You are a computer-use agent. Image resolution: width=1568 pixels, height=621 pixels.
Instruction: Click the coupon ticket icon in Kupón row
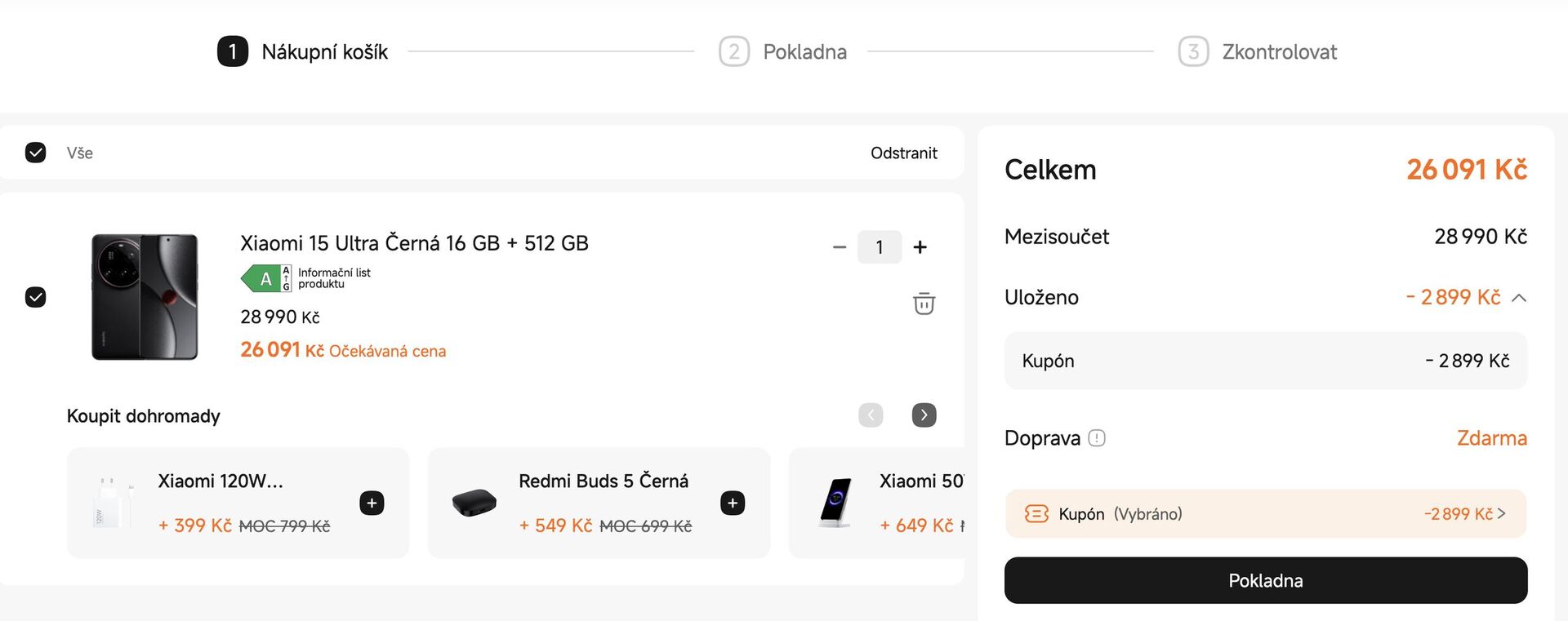pyautogui.click(x=1036, y=513)
